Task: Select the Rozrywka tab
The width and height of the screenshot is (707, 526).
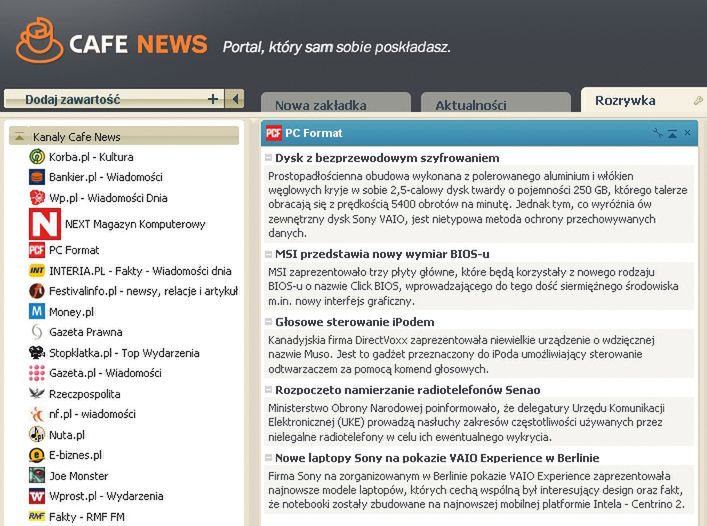Action: click(625, 100)
